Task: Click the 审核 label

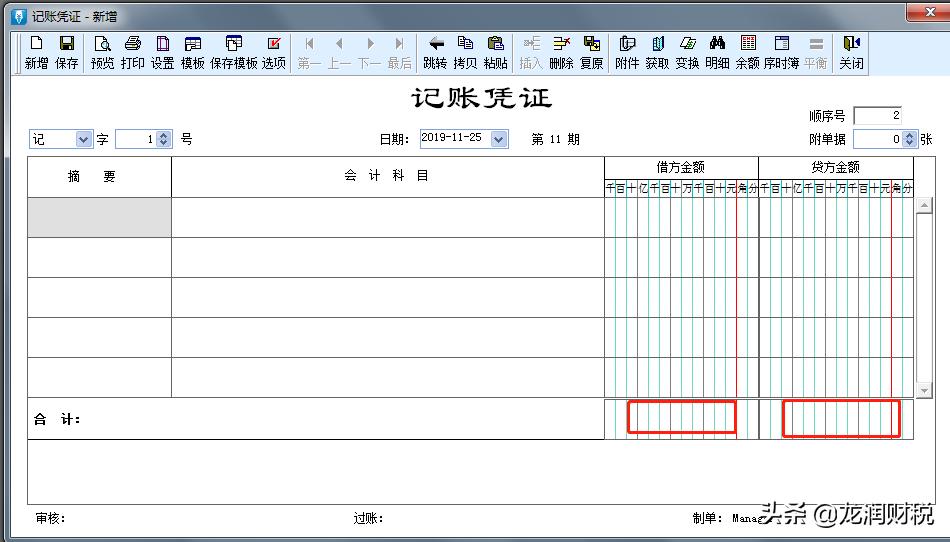Action: coord(50,518)
